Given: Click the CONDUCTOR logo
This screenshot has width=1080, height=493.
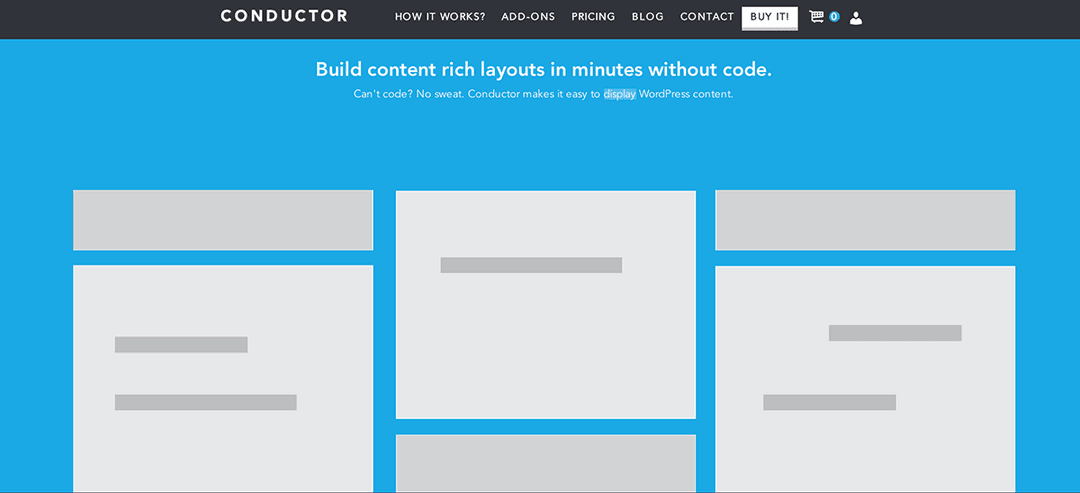Looking at the screenshot, I should point(284,16).
